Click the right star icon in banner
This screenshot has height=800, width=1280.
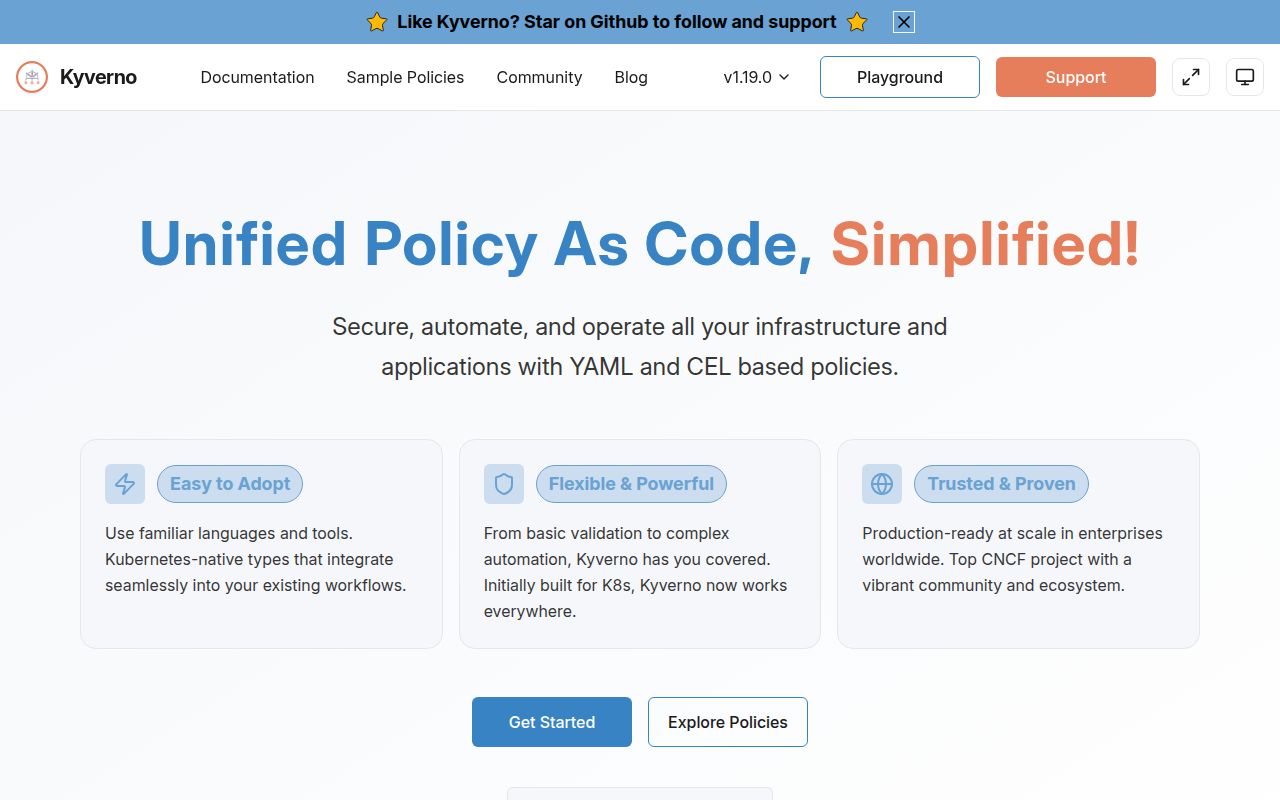click(x=857, y=22)
